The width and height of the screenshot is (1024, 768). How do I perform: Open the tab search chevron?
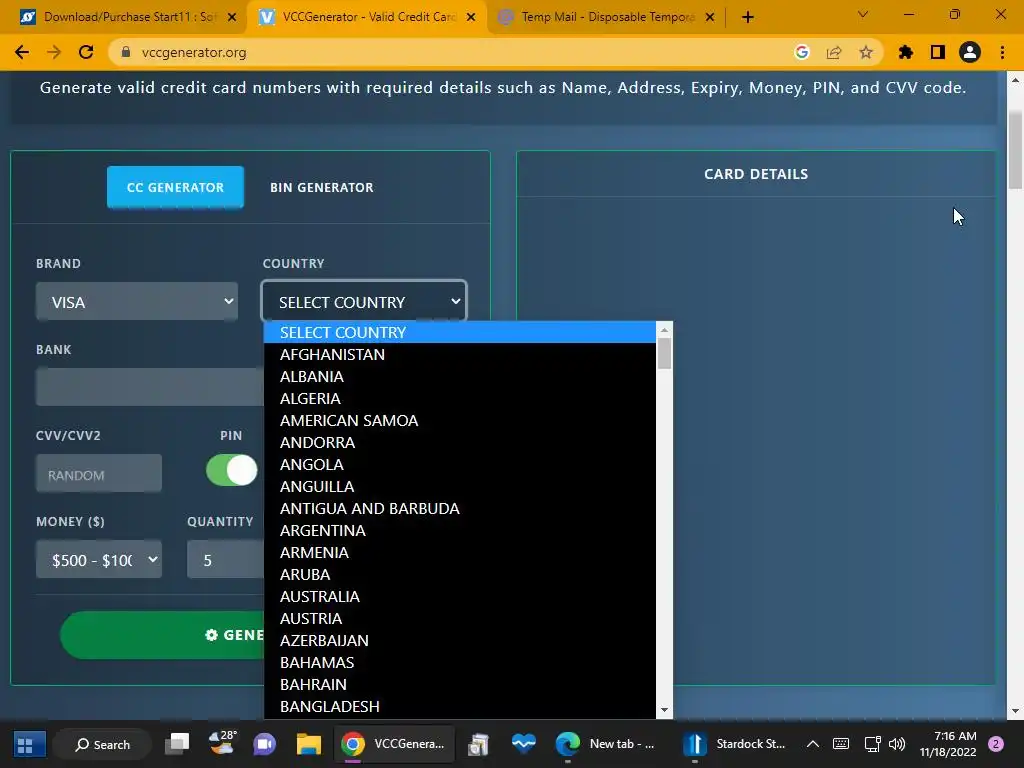coord(863,14)
